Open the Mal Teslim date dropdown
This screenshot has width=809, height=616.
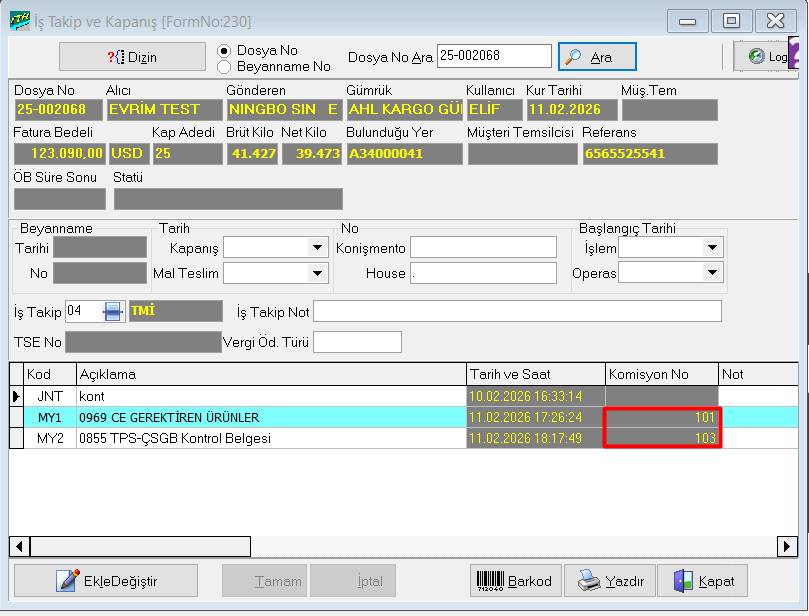pos(318,273)
